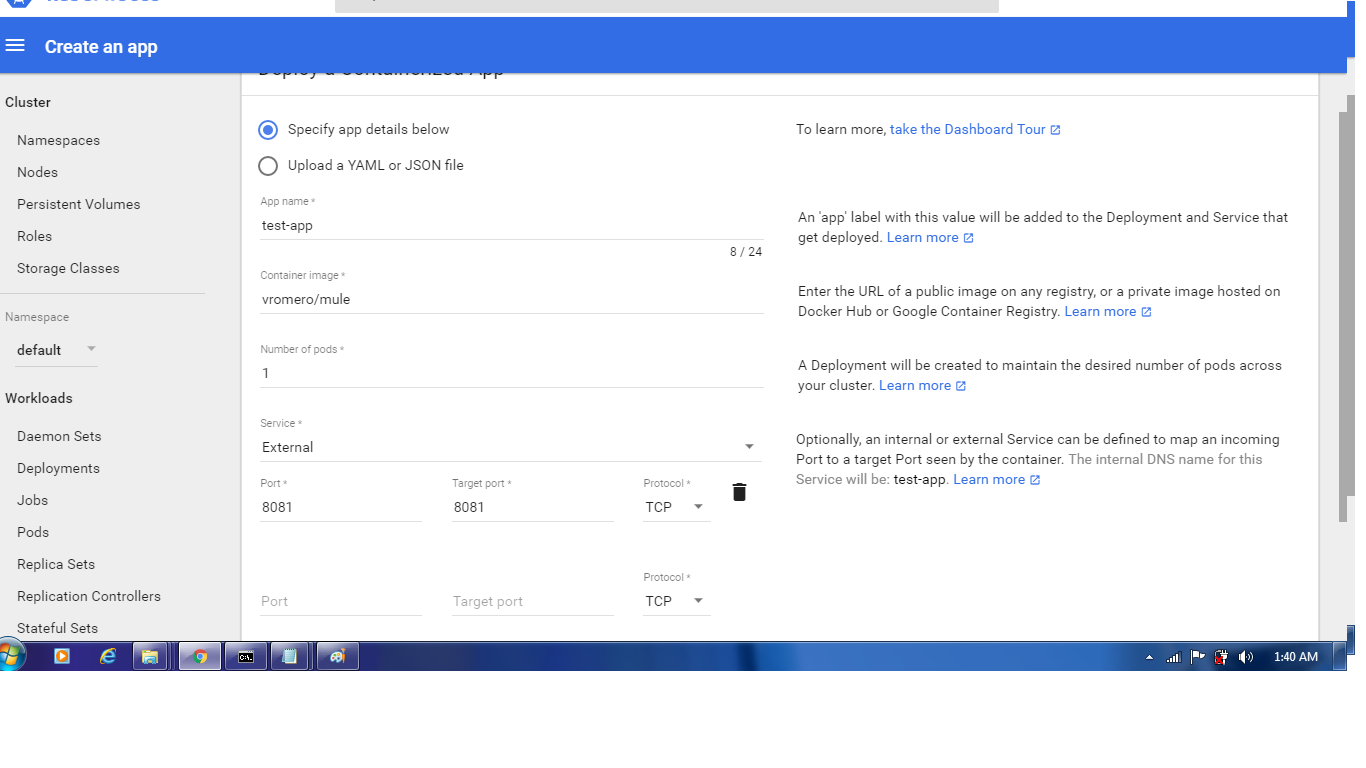Launch Internet Explorer from the taskbar
The width and height of the screenshot is (1366, 768).
[108, 657]
